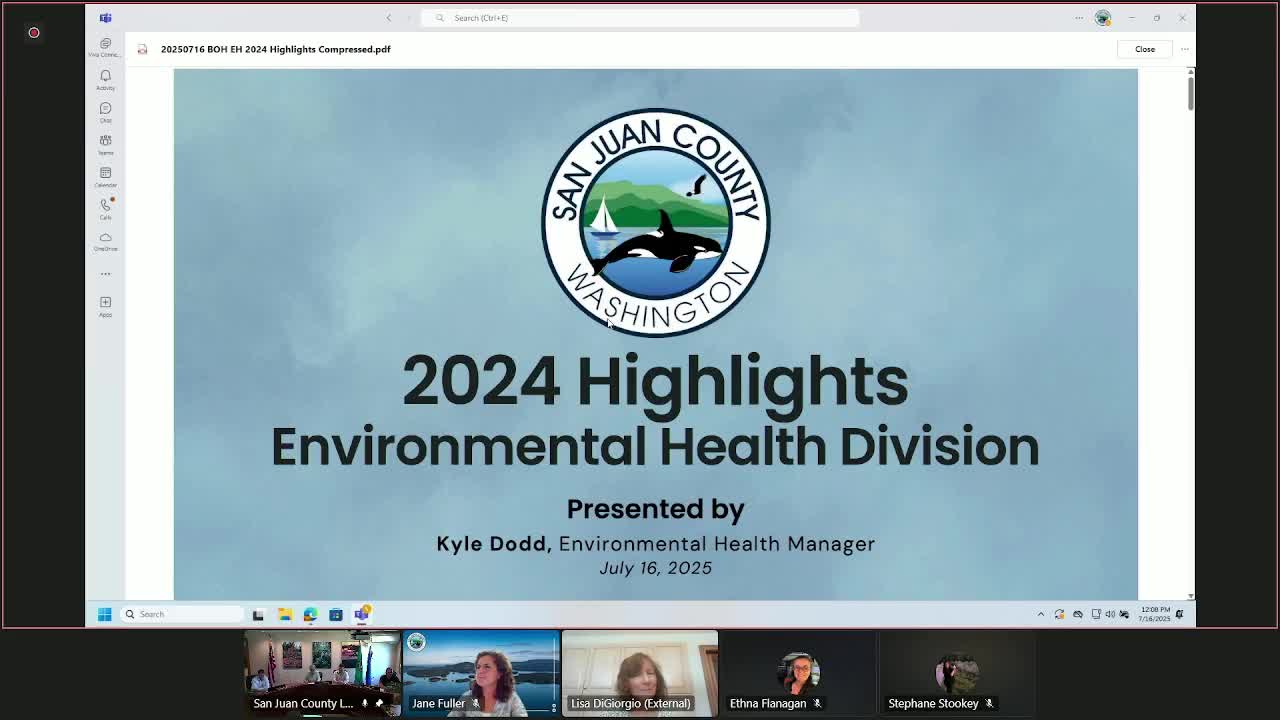
Task: Unmute Ethna Flanagan's microphone
Action: [x=818, y=703]
